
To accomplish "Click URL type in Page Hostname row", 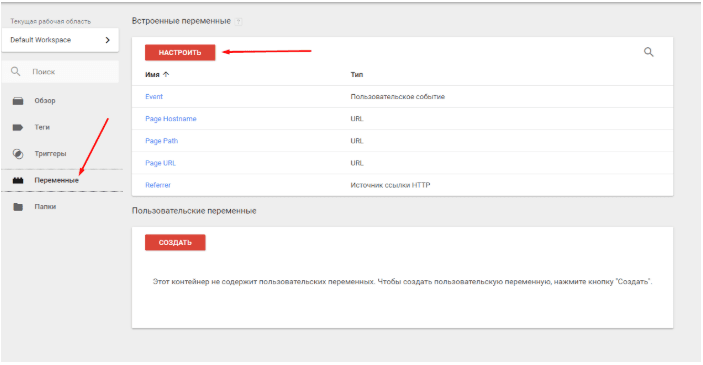I will [x=357, y=119].
